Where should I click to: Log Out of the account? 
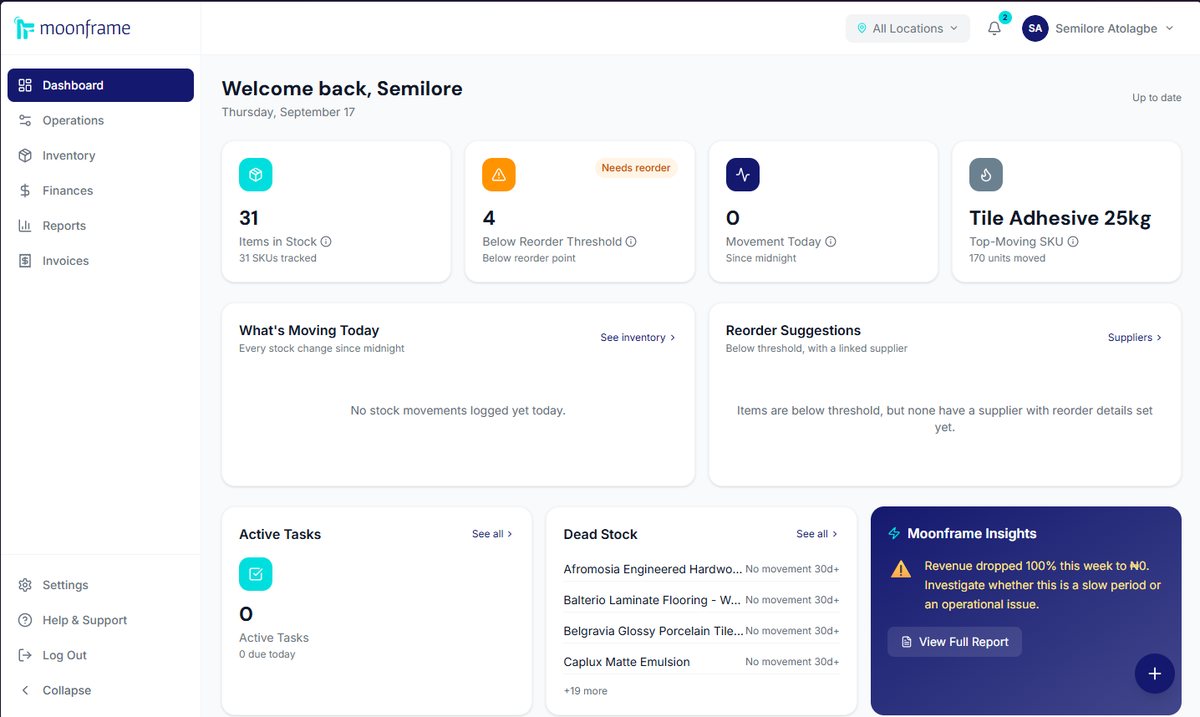(x=100, y=655)
